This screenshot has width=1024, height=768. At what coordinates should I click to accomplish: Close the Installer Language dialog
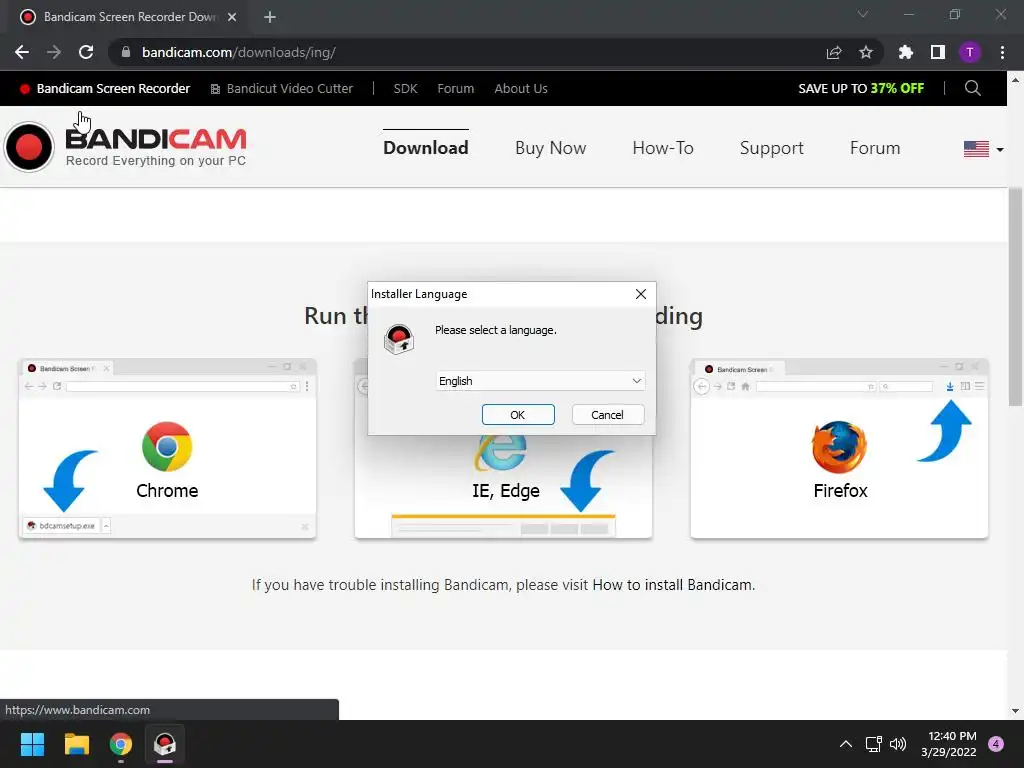[641, 294]
